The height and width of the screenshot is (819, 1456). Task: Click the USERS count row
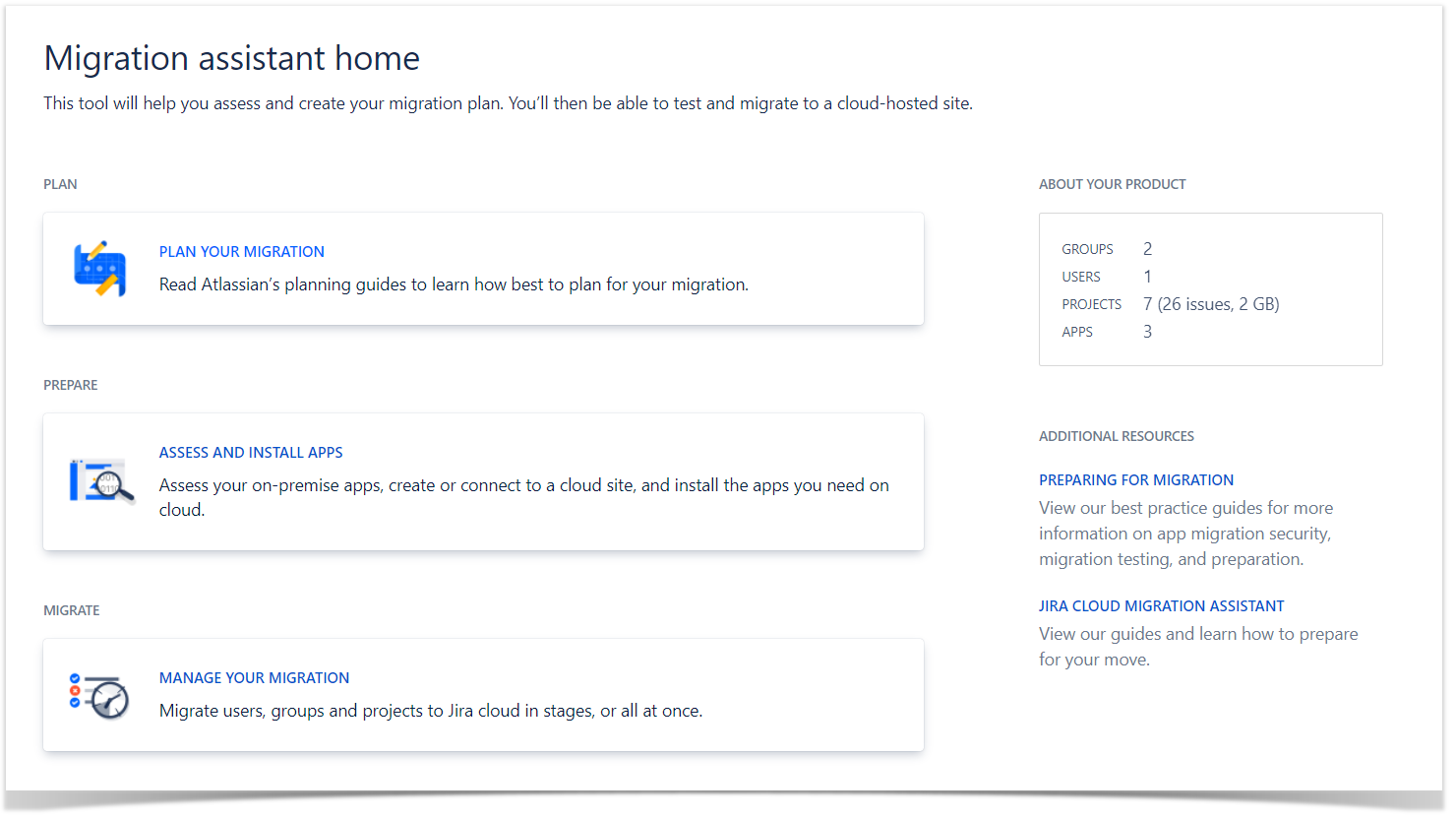tap(1106, 277)
